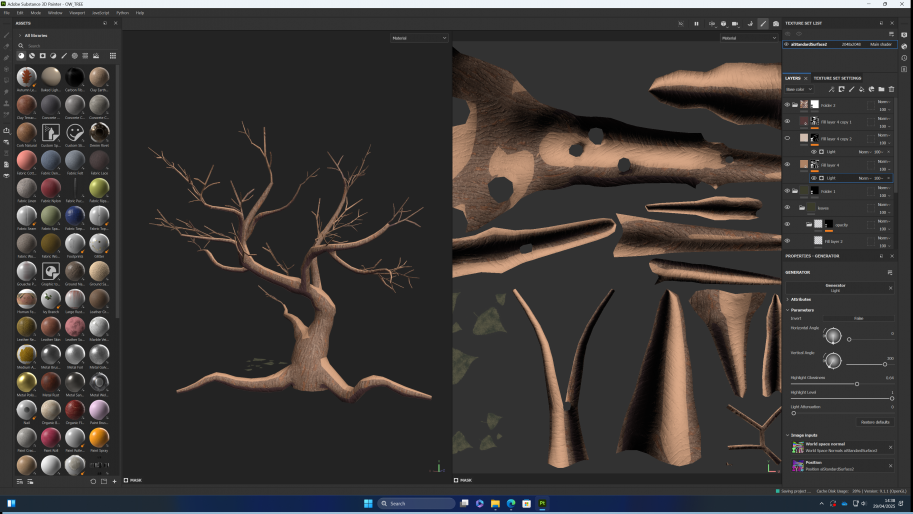This screenshot has height=514, width=913.
Task: Switch to Texture Set Settings tab
Action: point(837,77)
